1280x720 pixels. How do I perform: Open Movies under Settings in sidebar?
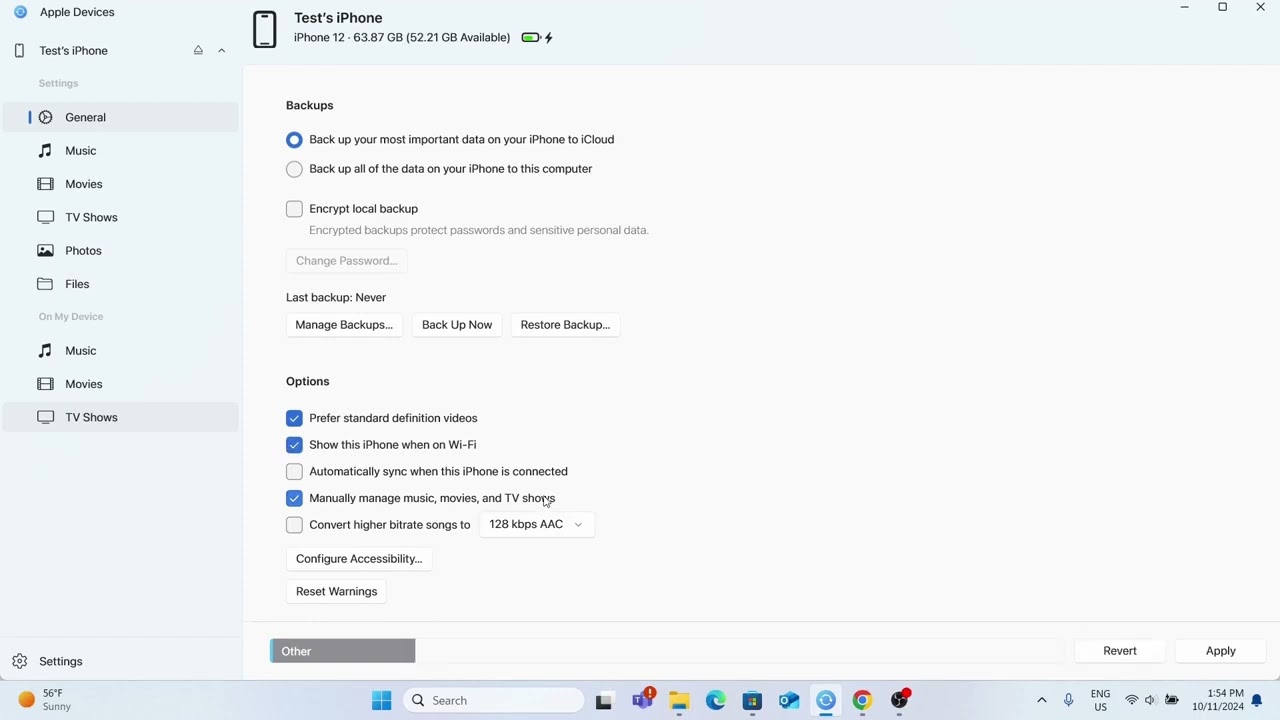pos(120,184)
